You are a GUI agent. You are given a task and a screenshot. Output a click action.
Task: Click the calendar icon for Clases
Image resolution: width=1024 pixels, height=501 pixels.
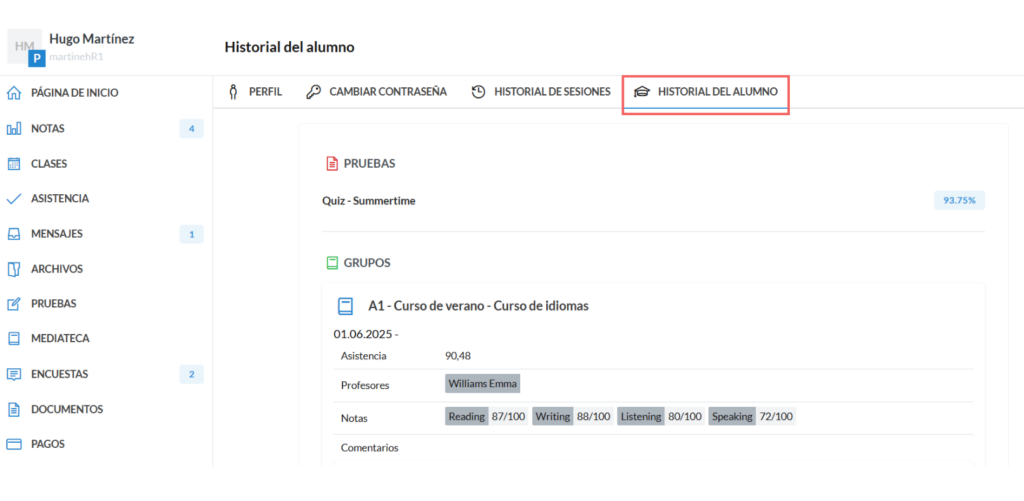pyautogui.click(x=14, y=164)
